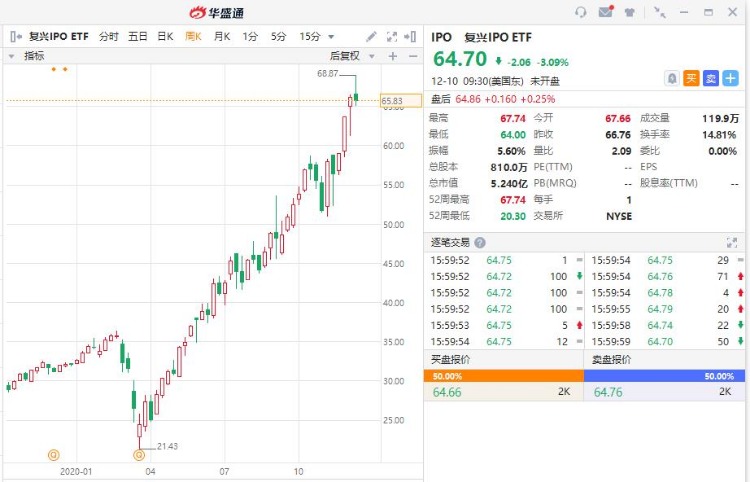Expand chart to fullscreen icon
This screenshot has height=482, width=750.
[391, 36]
